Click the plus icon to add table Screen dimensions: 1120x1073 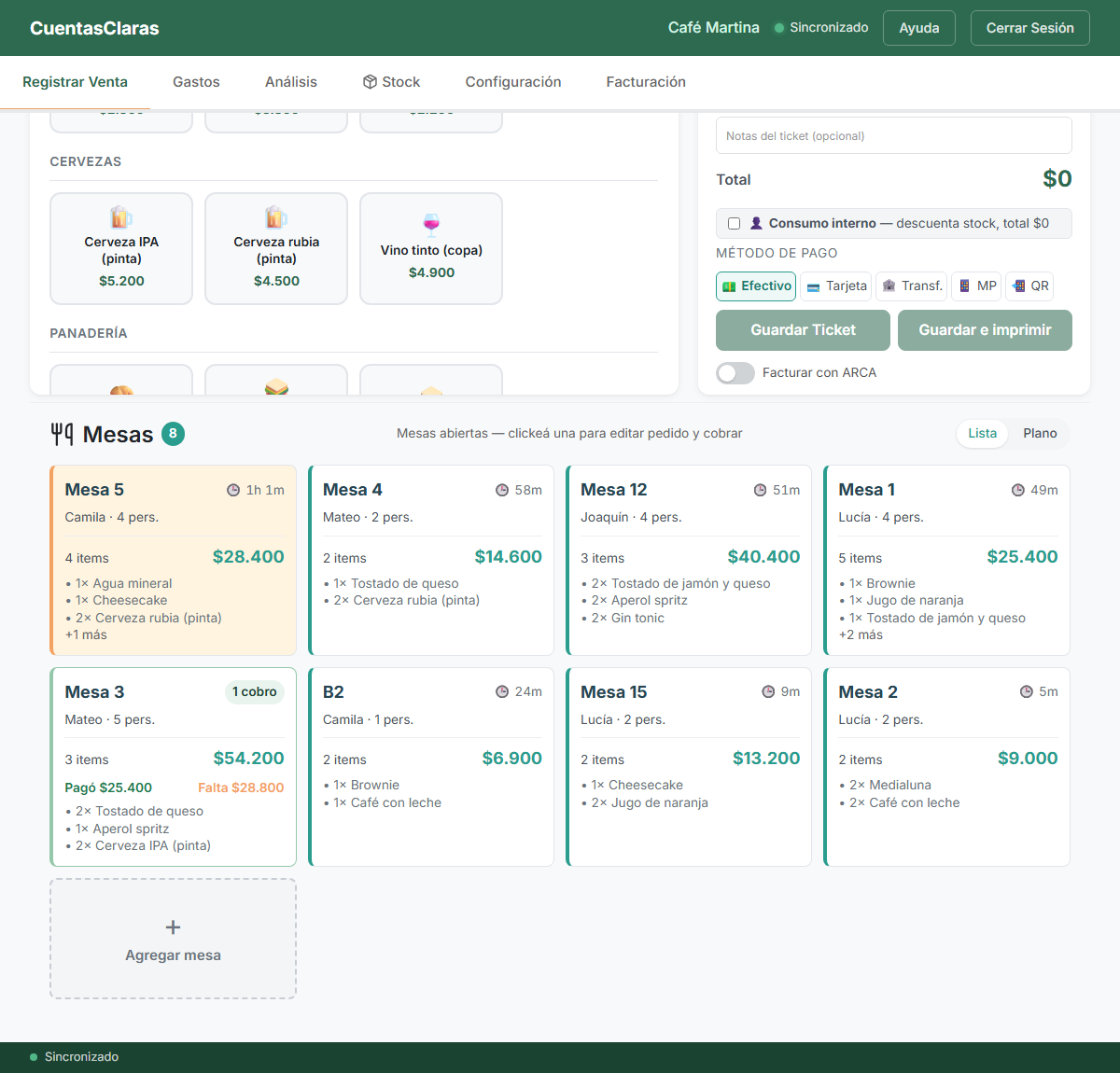tap(173, 927)
